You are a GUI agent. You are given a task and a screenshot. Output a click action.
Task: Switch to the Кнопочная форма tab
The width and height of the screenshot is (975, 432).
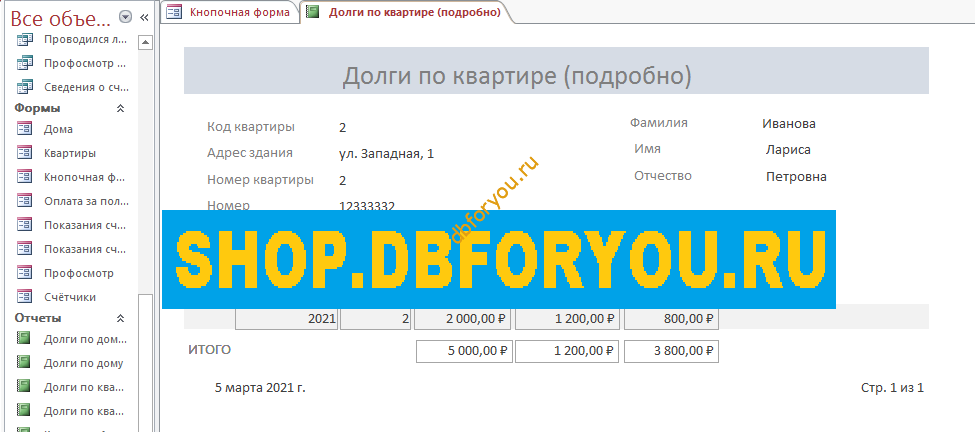(229, 12)
